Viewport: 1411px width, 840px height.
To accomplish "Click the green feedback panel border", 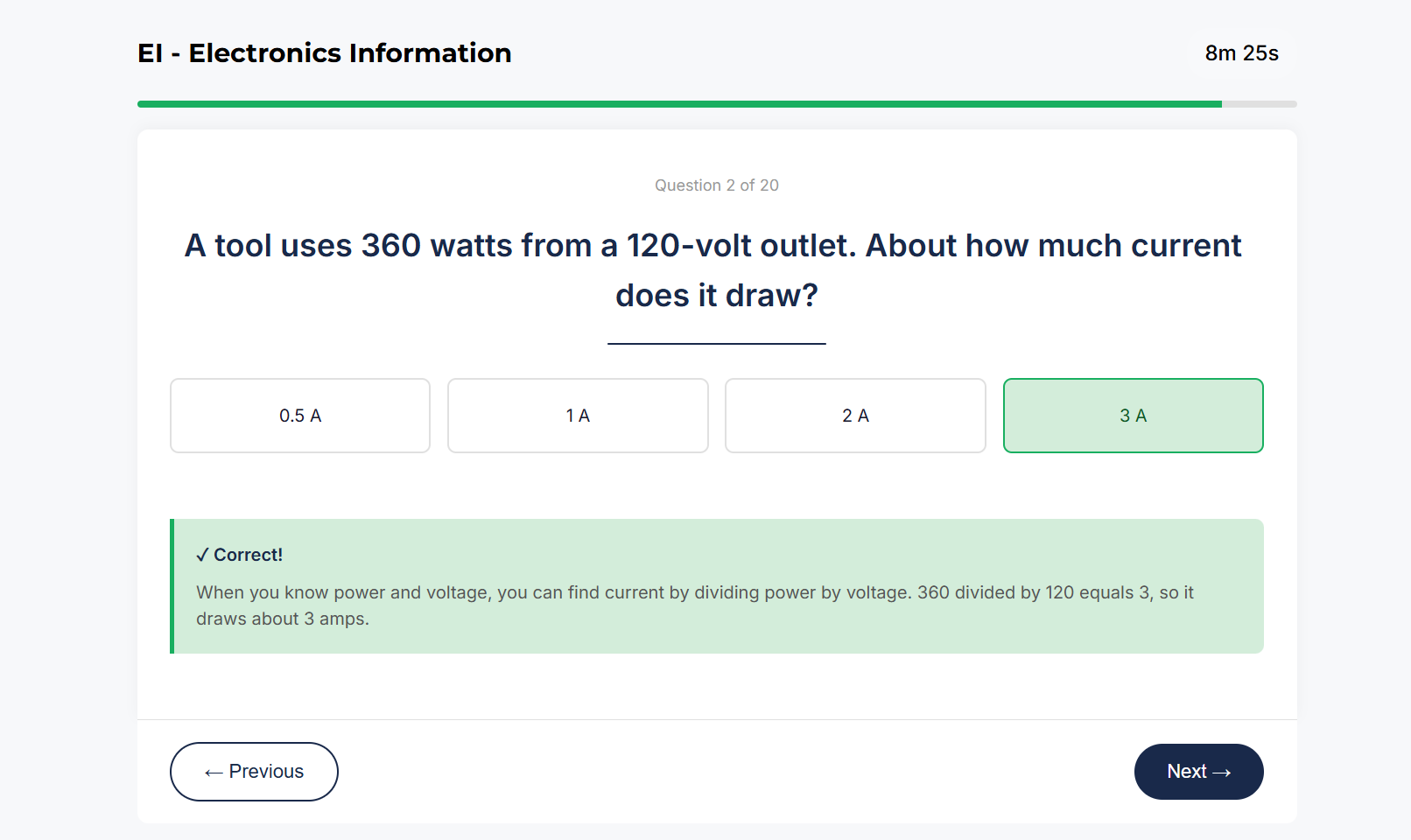I will tap(173, 584).
